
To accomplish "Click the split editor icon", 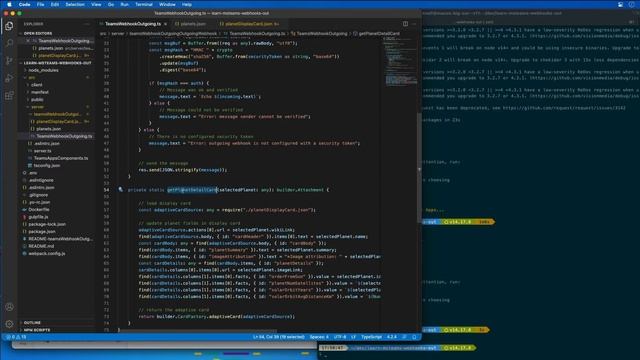I will pos(405,24).
